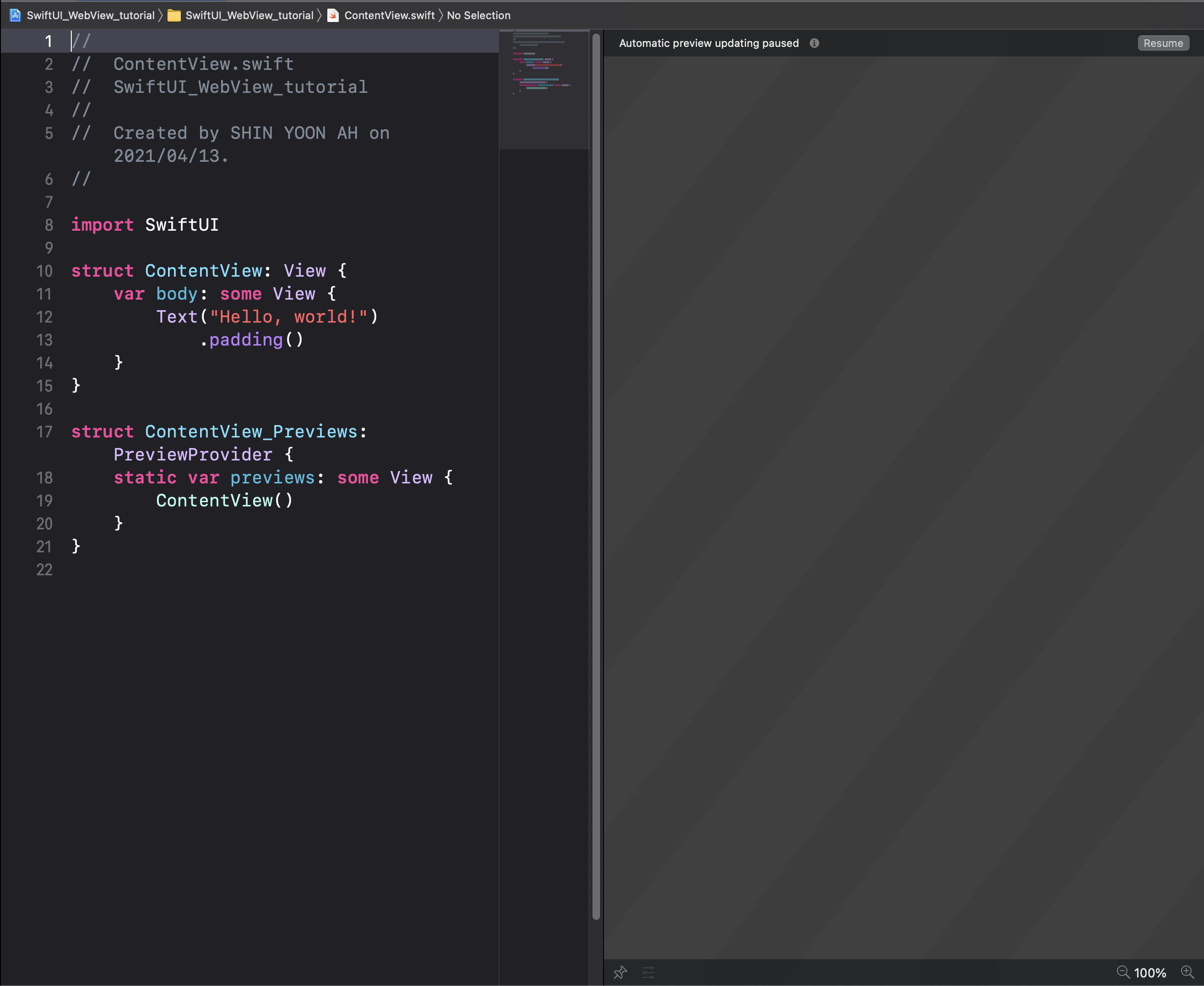Click line number 12 in gutter

tap(45, 317)
